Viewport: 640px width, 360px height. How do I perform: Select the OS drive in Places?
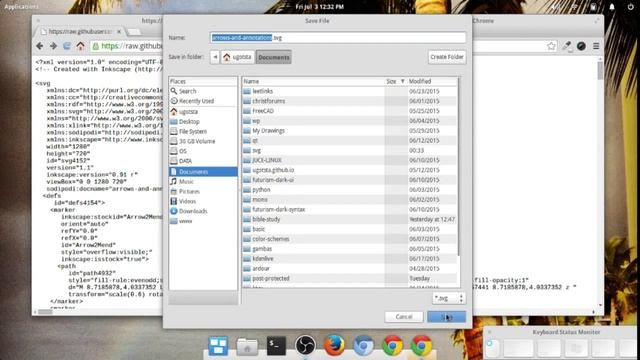tap(203, 151)
